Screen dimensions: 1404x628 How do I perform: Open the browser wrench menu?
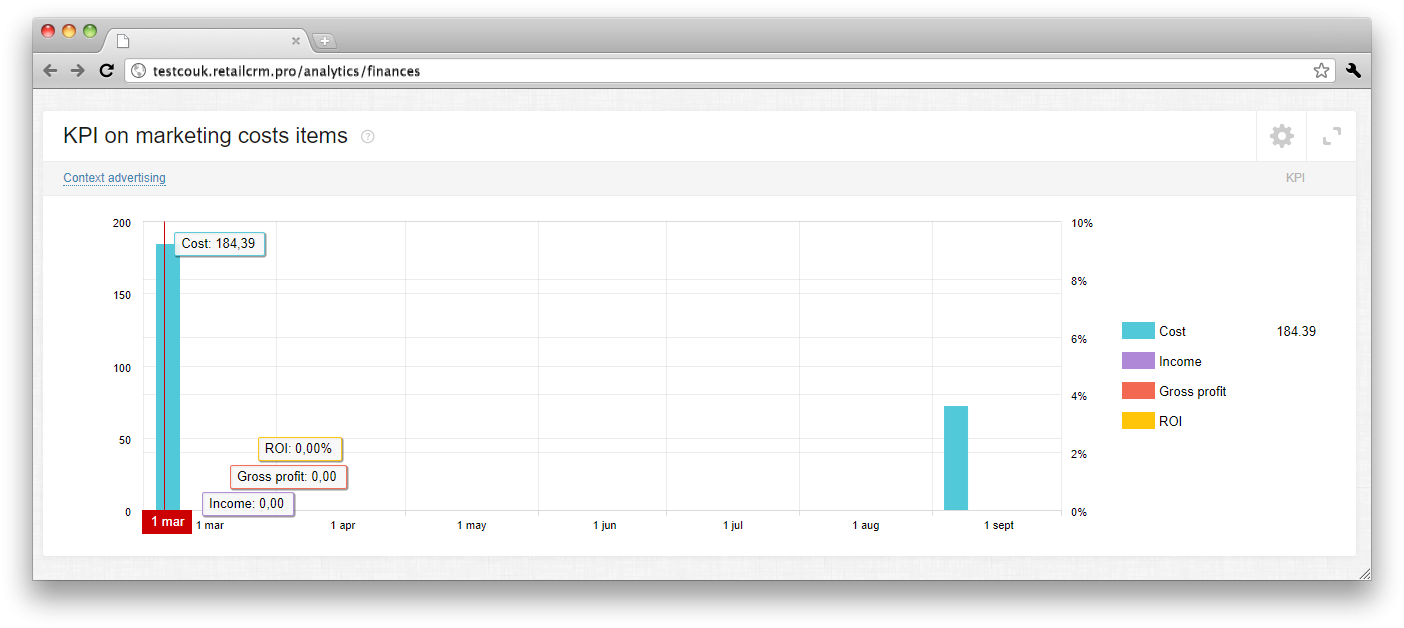click(1354, 71)
